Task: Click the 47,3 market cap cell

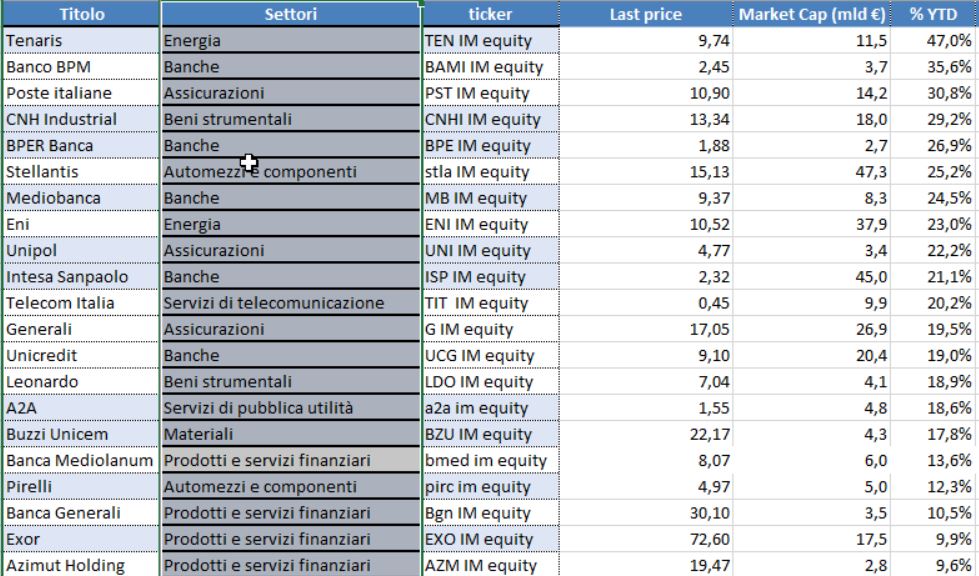Action: click(812, 172)
